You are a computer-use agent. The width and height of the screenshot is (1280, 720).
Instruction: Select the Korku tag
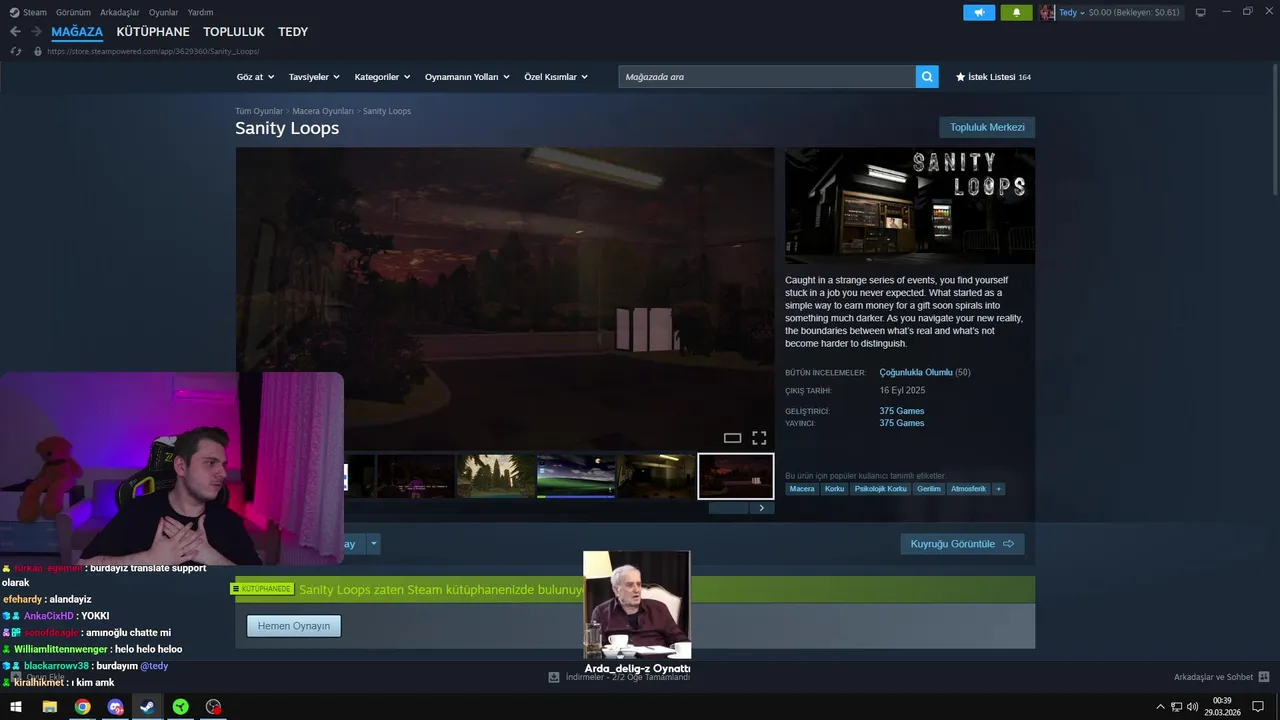tap(834, 489)
